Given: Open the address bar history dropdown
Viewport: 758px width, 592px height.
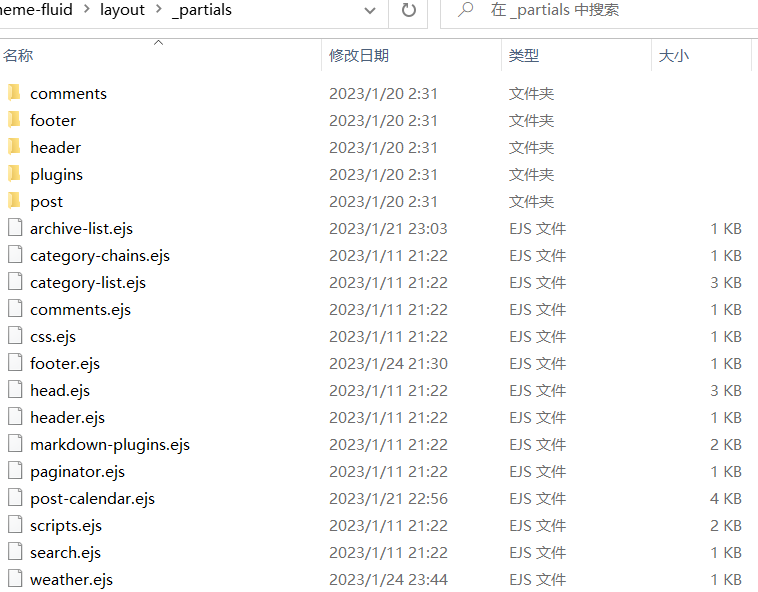Looking at the screenshot, I should click(x=370, y=11).
